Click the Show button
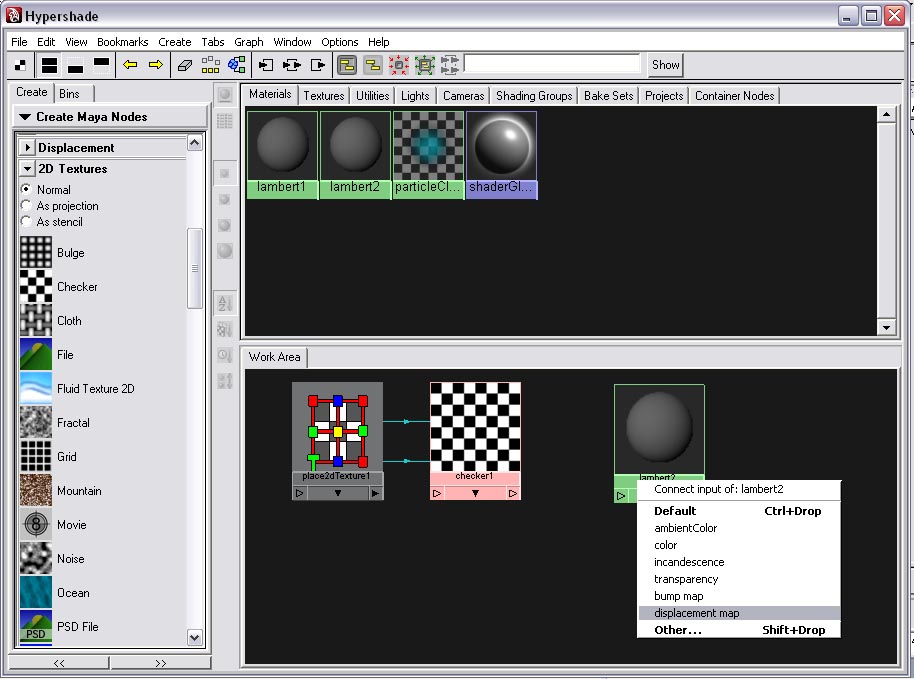 click(666, 65)
